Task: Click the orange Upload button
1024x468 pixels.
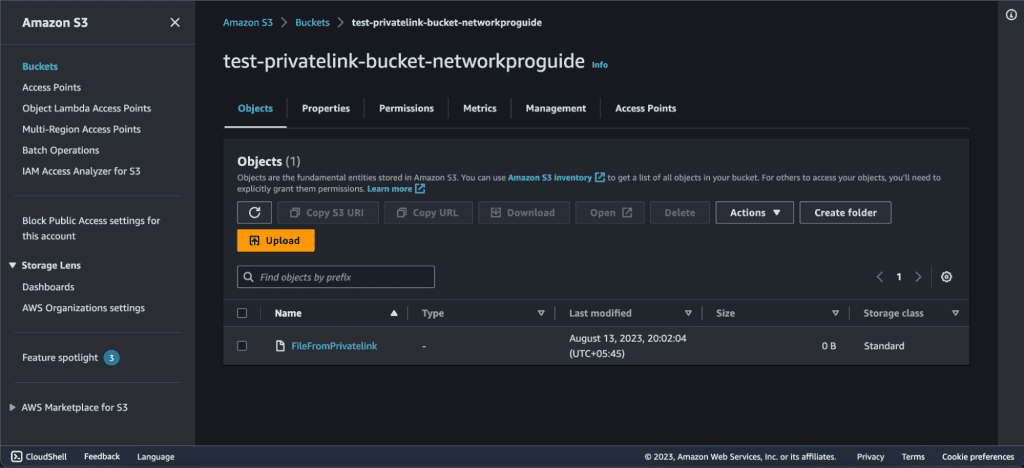Action: [x=276, y=241]
